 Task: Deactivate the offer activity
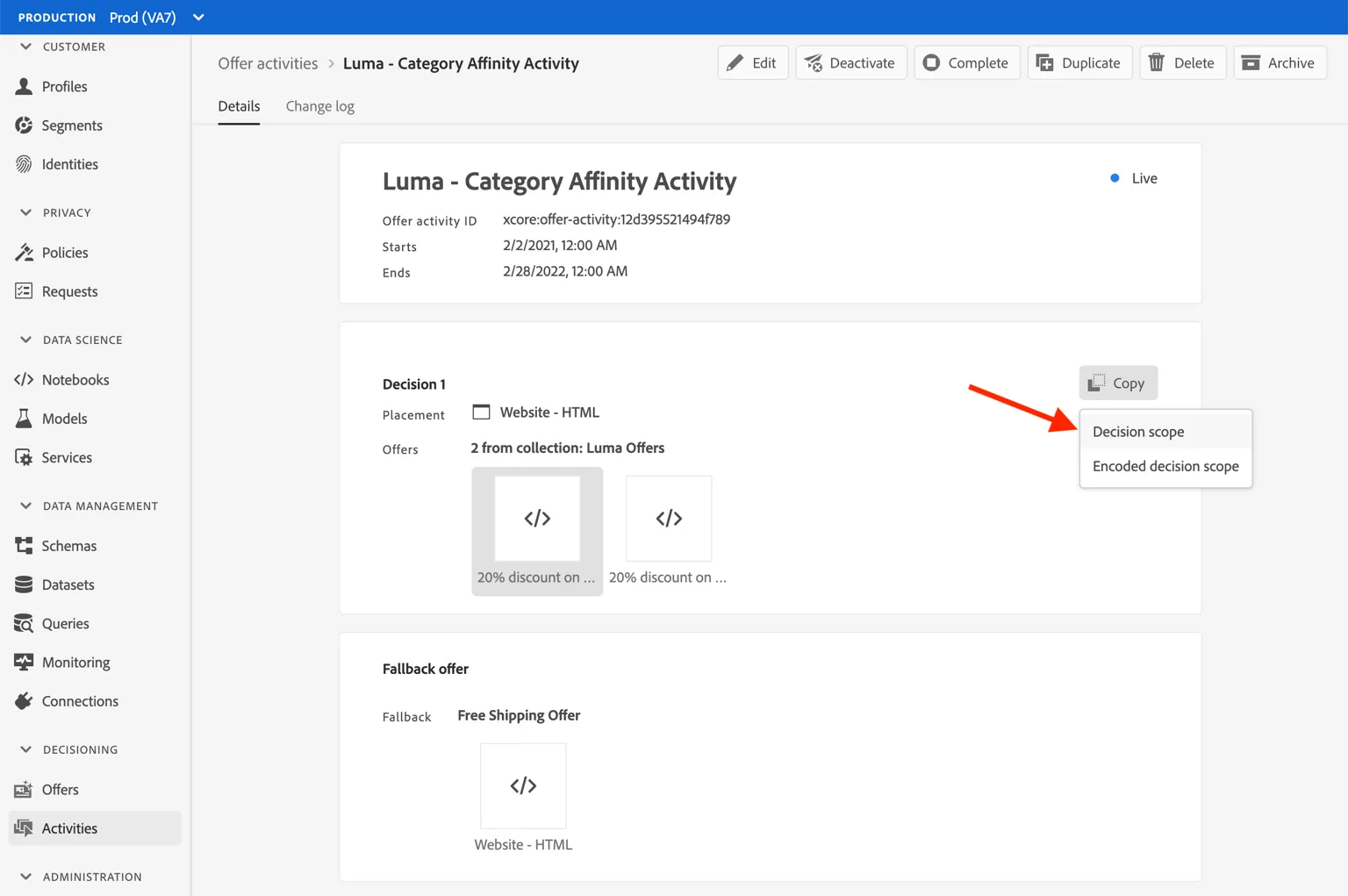pos(851,63)
